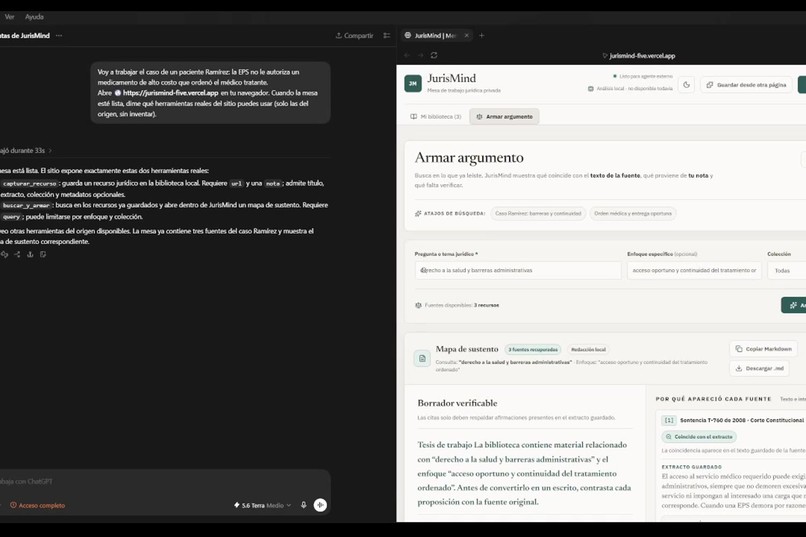Click the 'Redacción local' badge
Image resolution: width=806 pixels, height=537 pixels.
point(589,349)
